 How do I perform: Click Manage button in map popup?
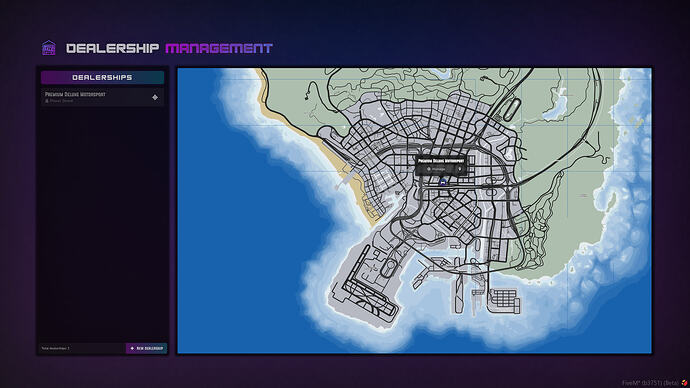pyautogui.click(x=435, y=169)
